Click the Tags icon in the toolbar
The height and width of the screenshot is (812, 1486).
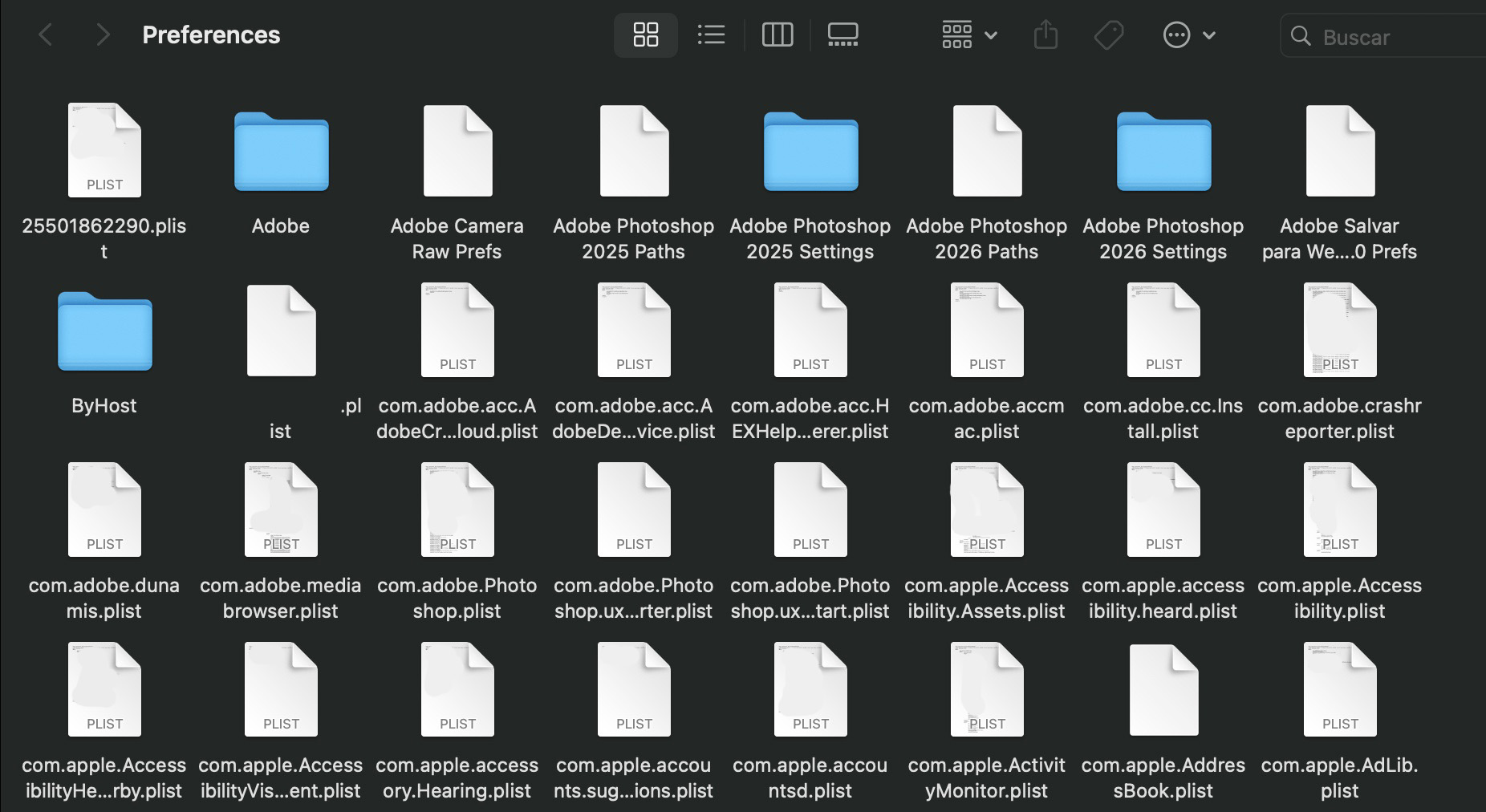point(1108,35)
